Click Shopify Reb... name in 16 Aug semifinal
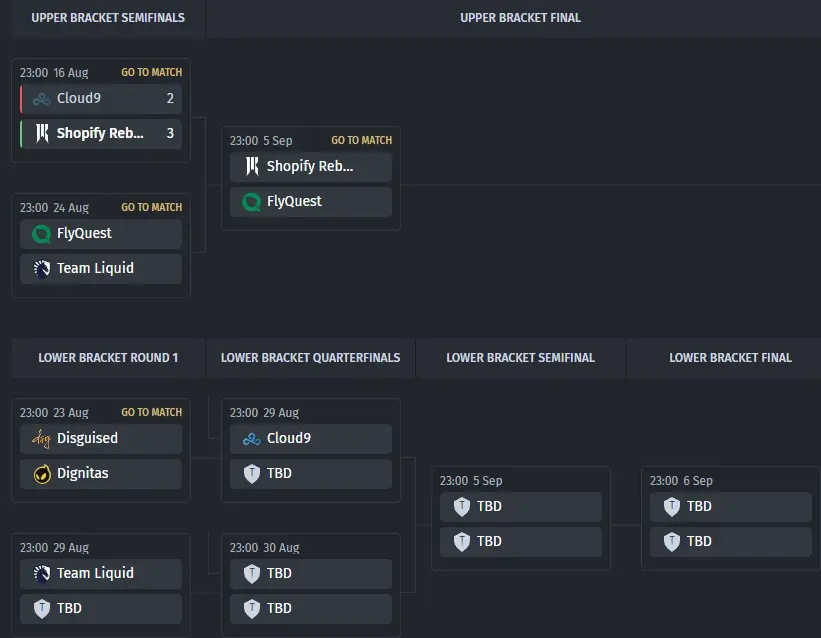The image size is (821, 638). (100, 133)
